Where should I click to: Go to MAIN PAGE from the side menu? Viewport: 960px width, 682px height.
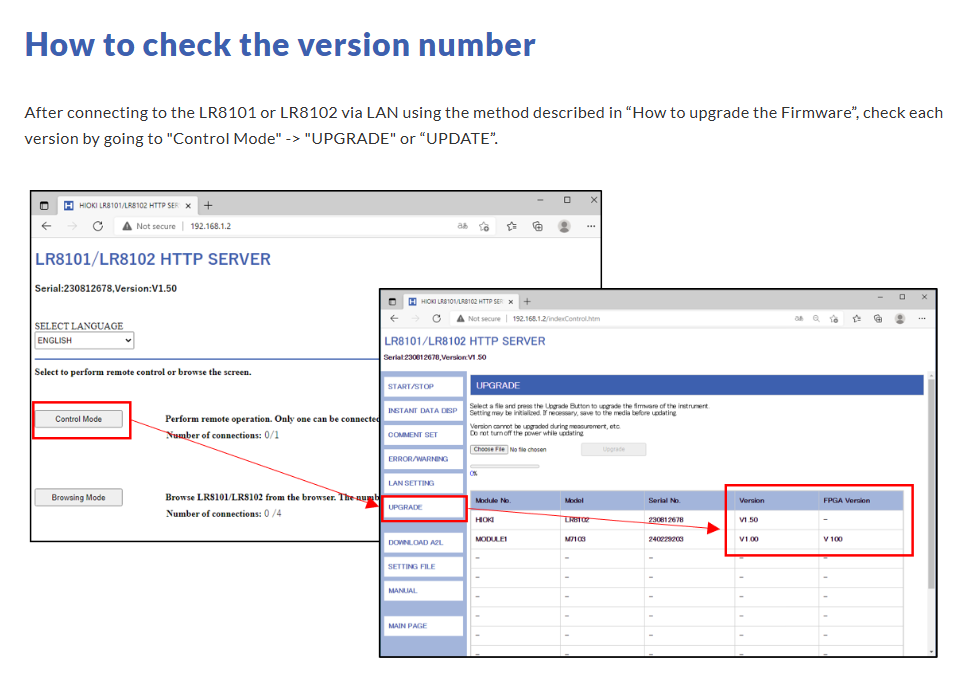[423, 626]
